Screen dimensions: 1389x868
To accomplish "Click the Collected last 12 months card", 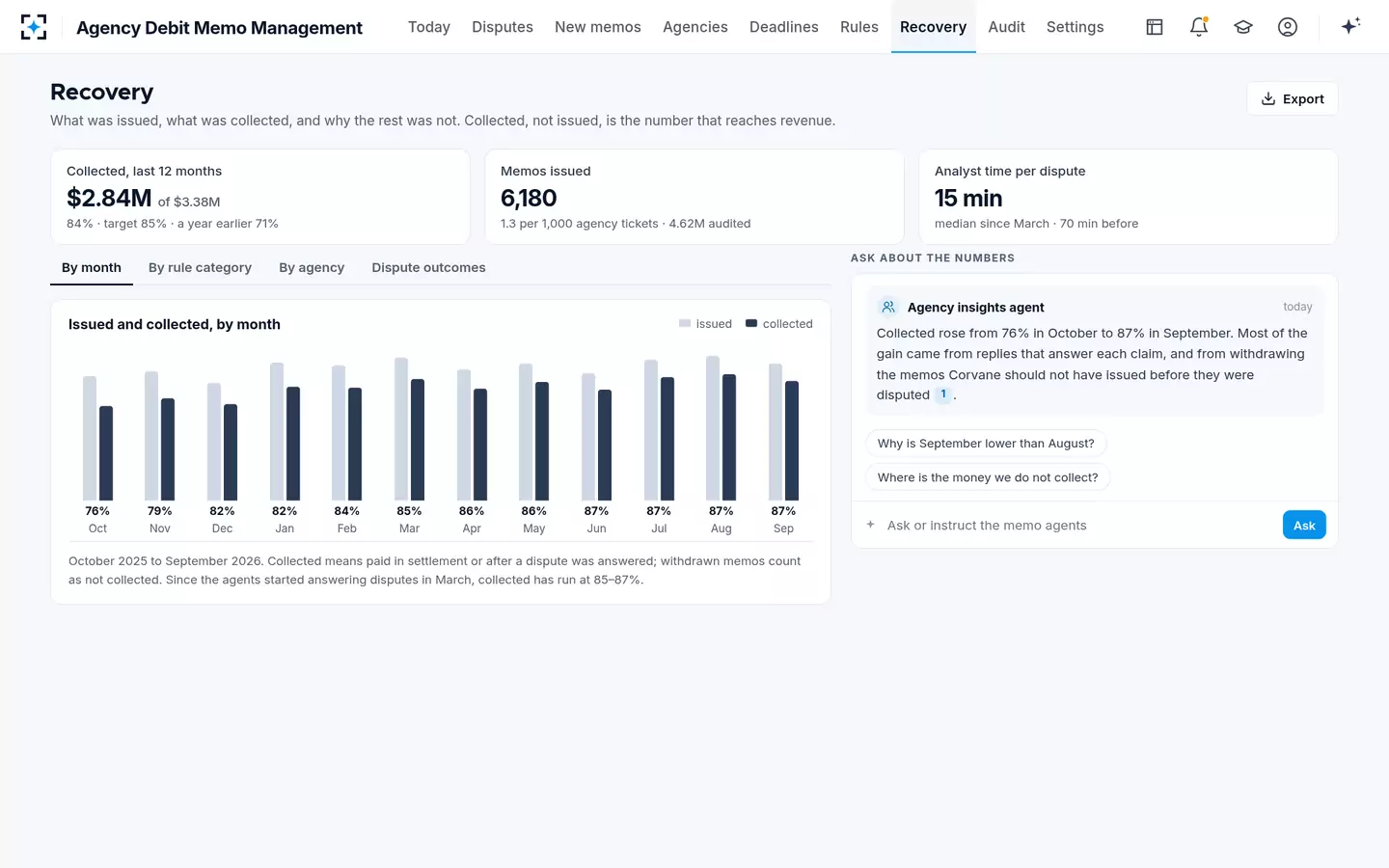I will (x=260, y=197).
